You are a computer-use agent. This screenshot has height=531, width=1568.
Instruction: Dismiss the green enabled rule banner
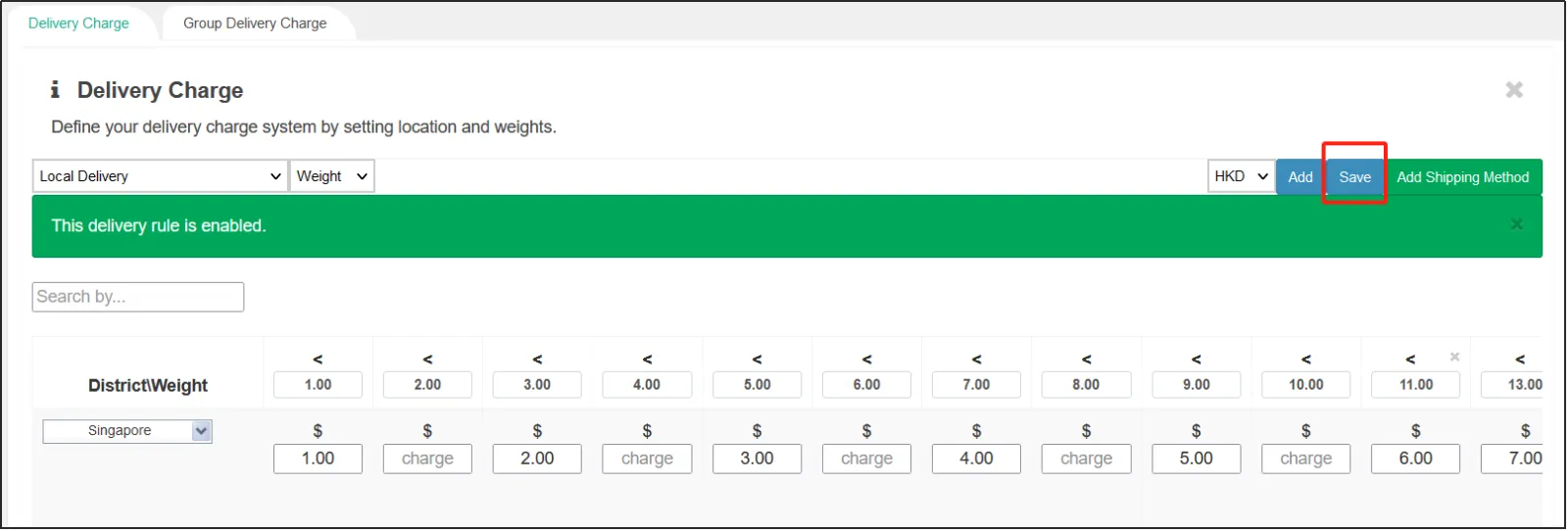(x=1516, y=224)
